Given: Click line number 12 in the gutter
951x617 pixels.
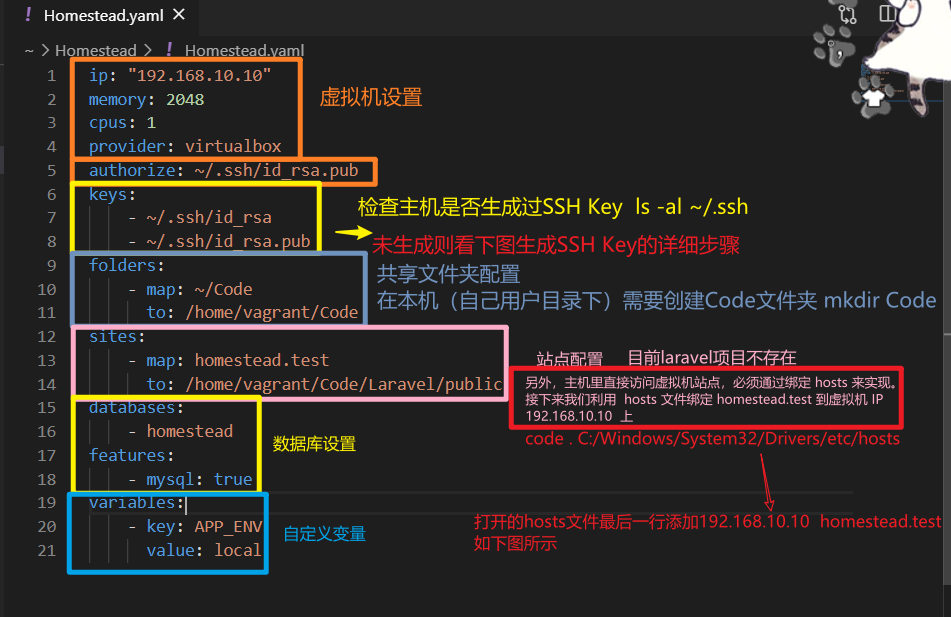Looking at the screenshot, I should (47, 337).
